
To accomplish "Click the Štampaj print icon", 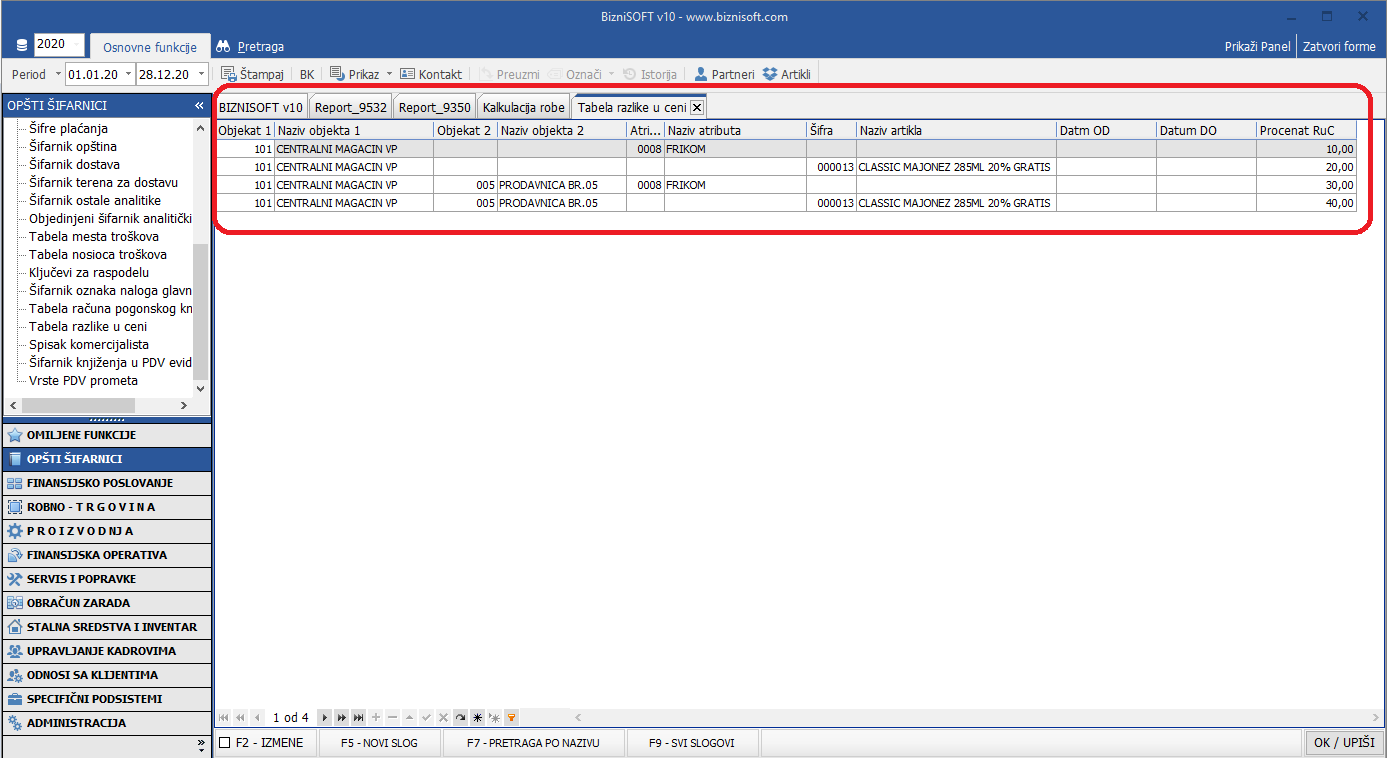I will click(x=228, y=74).
